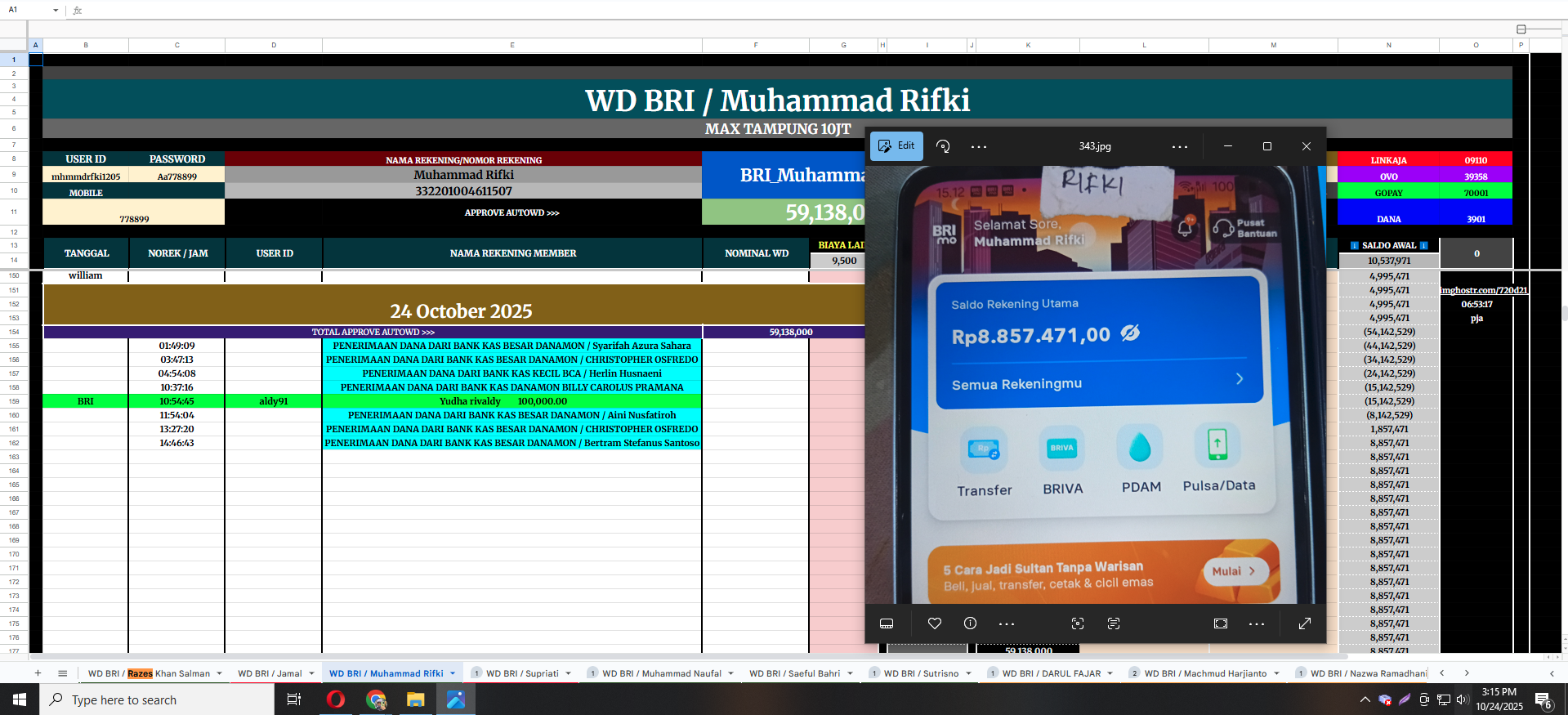This screenshot has width=1568, height=715.
Task: Toggle the filmstrip view in Photos
Action: point(887,623)
